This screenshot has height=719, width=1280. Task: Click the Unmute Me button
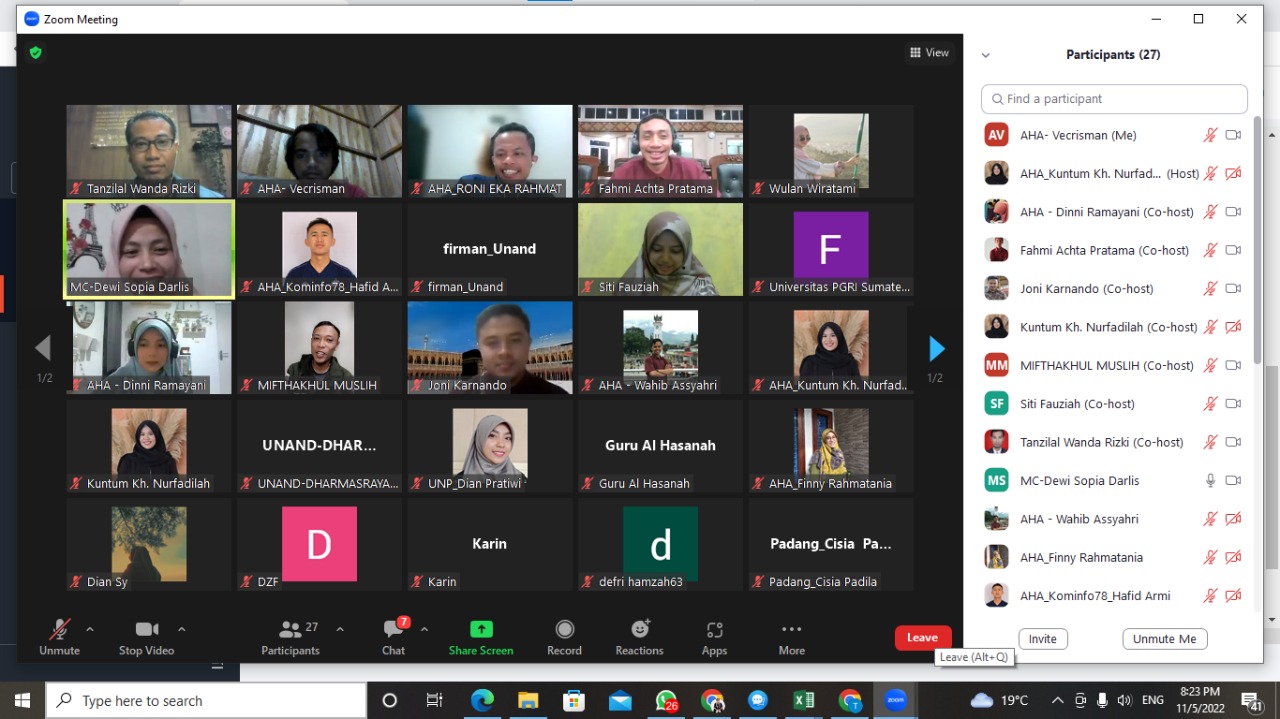(1164, 639)
